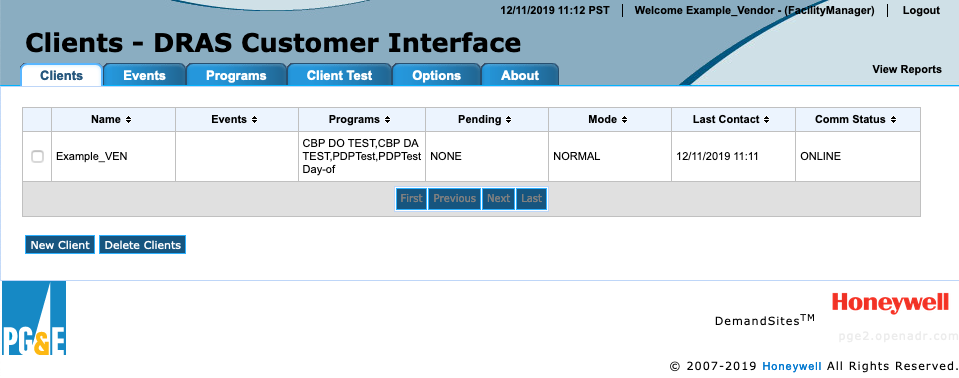Click the Events column sort arrows

pos(254,120)
